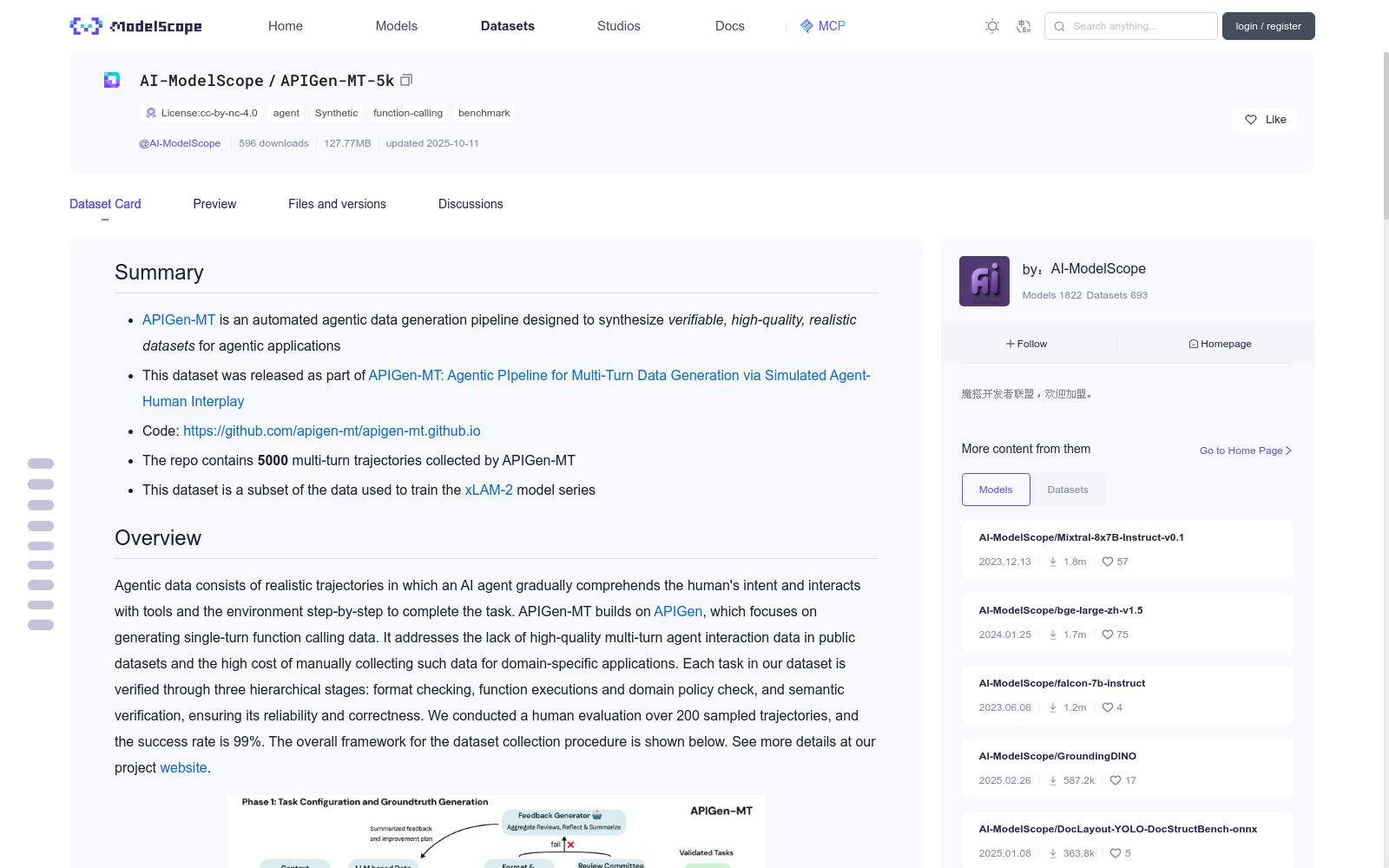Select the Models tab in sidebar
The height and width of the screenshot is (868, 1389).
point(996,490)
